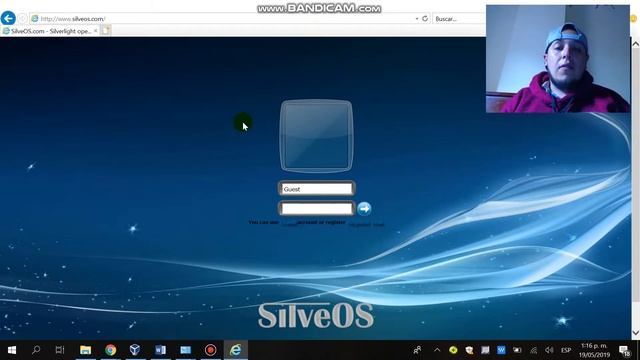Switch to Internet Explorer on taskbar
Screen dimensions: 640x360
[x=236, y=350]
